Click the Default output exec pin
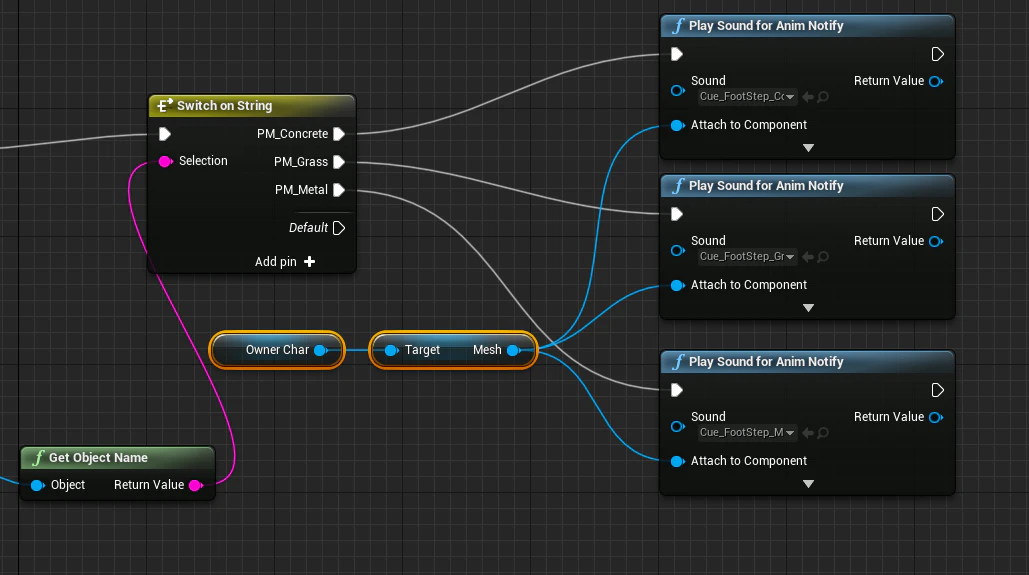 point(339,228)
